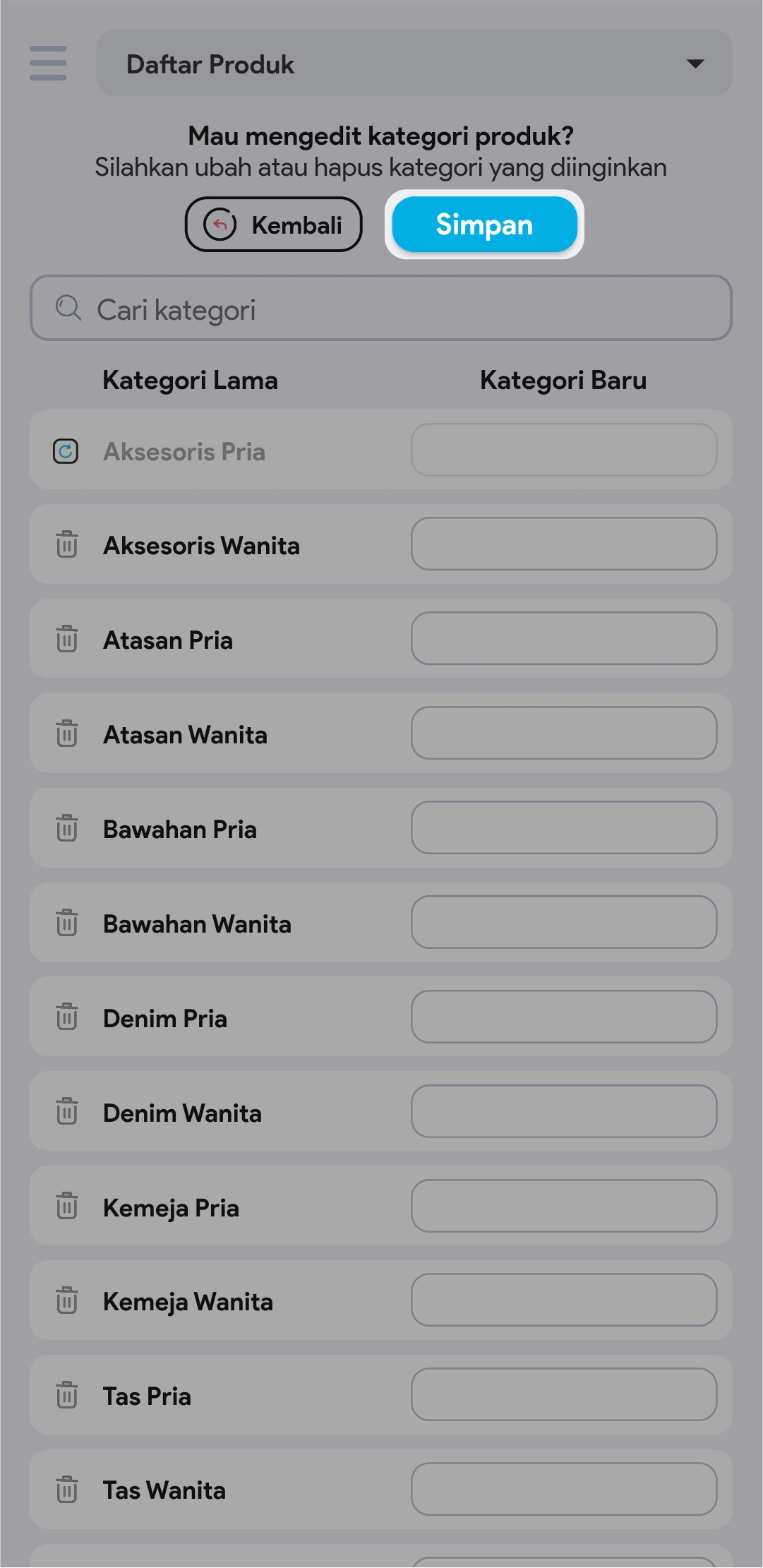Click new category field for Atasan Wanita

pyautogui.click(x=564, y=734)
